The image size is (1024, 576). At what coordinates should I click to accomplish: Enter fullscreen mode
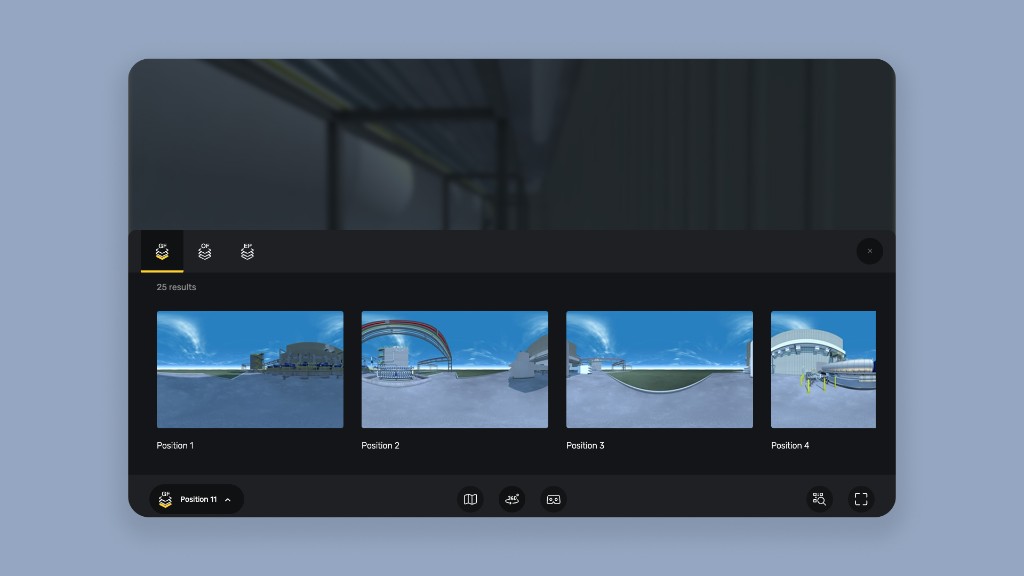pyautogui.click(x=861, y=499)
